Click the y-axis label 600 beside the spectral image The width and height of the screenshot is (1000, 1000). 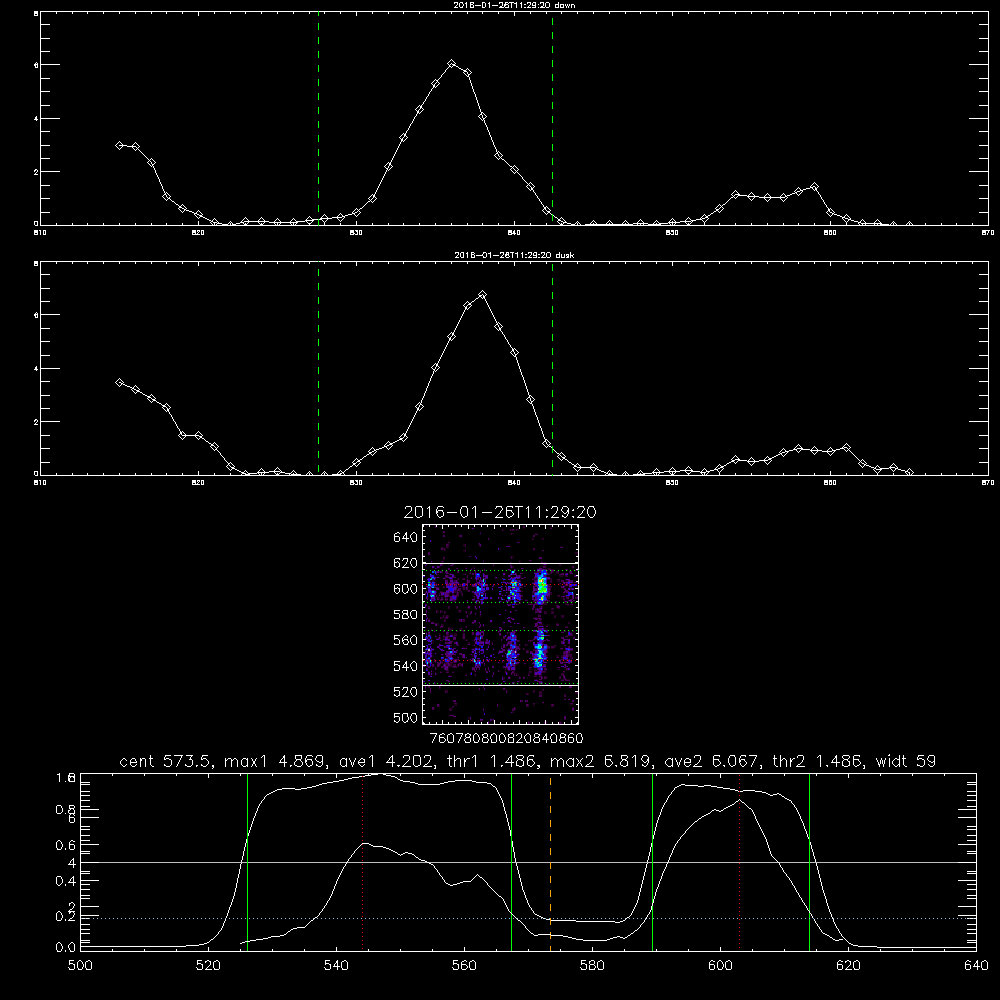[x=406, y=589]
